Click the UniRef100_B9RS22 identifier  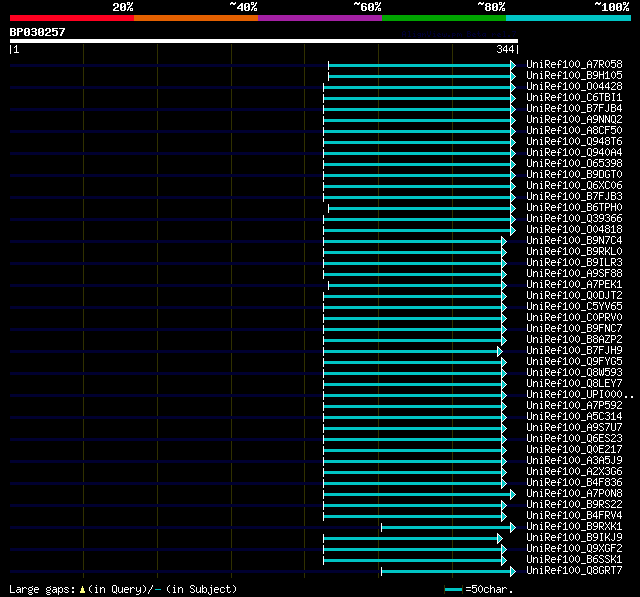tap(574, 505)
